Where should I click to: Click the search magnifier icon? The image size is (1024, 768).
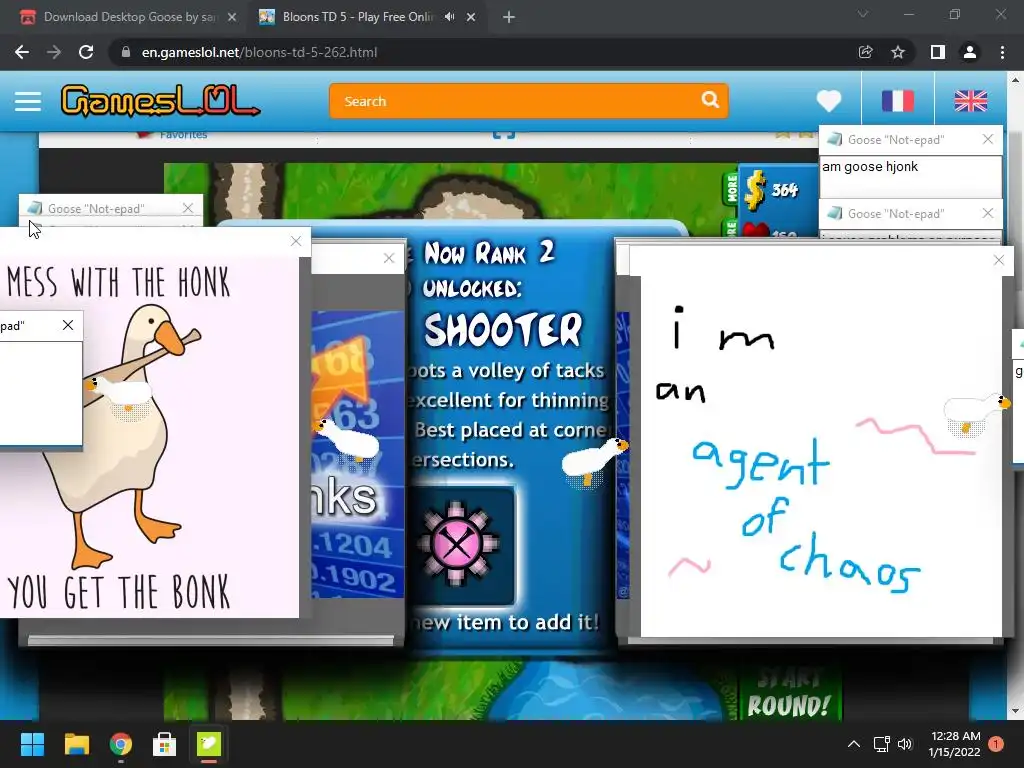tap(710, 100)
